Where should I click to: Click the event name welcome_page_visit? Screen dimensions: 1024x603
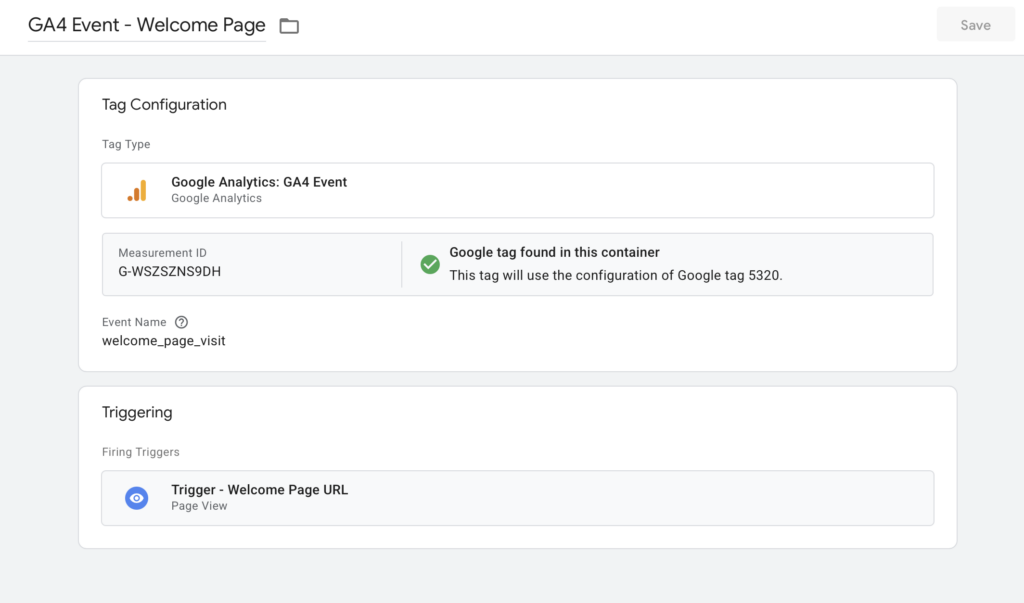[164, 340]
